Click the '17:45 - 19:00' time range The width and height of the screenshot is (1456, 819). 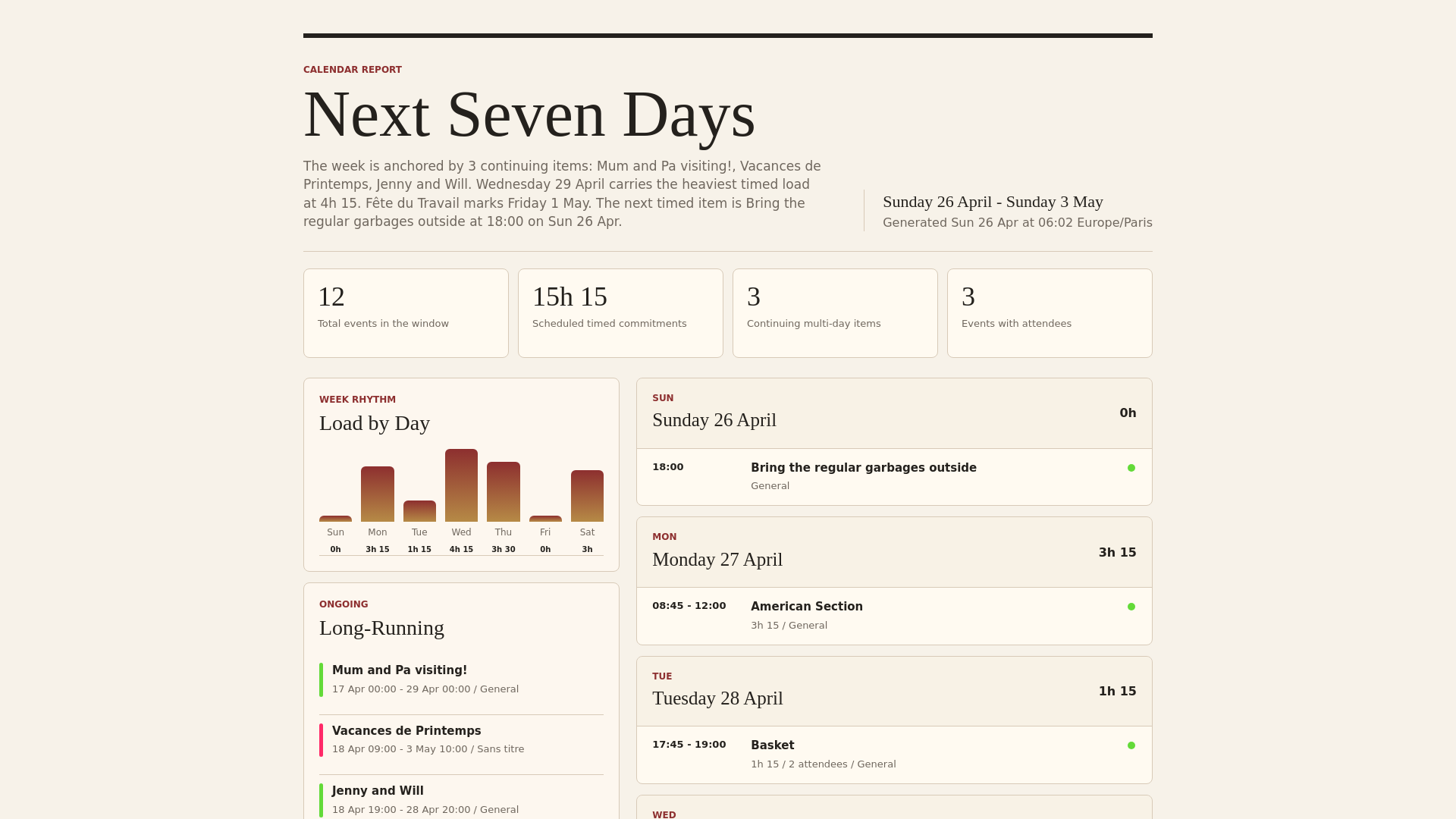(689, 745)
